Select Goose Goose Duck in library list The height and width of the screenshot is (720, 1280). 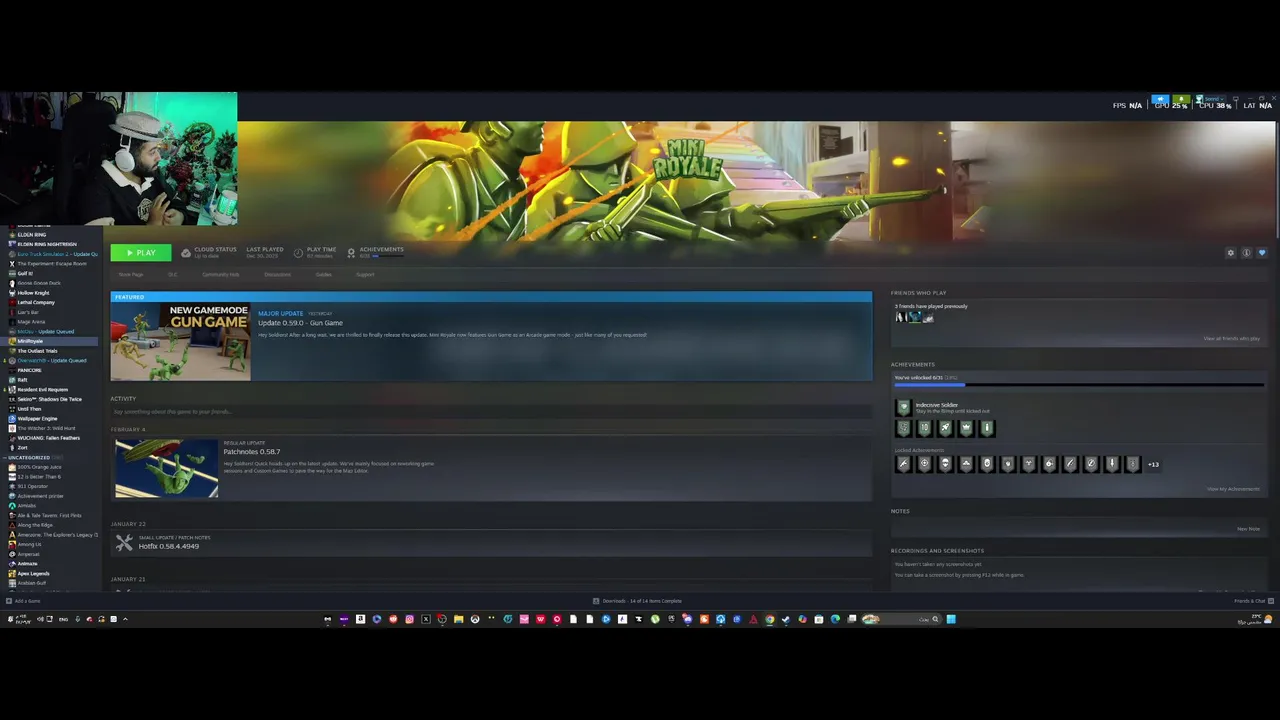pyautogui.click(x=38, y=283)
